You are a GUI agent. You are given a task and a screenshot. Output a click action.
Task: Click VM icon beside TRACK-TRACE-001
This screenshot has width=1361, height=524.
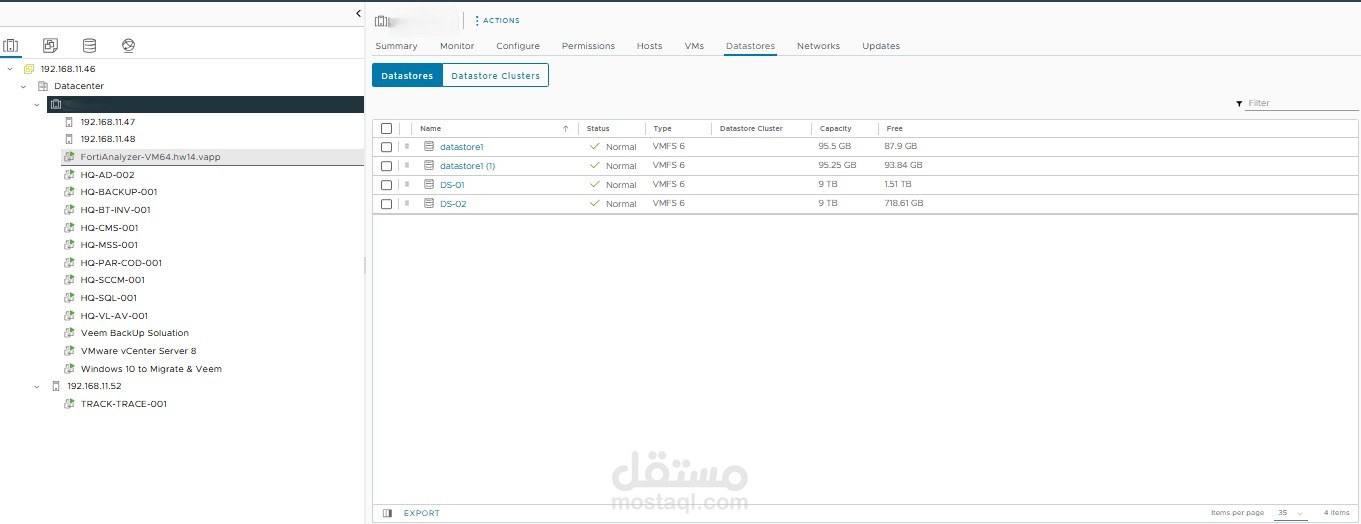pos(69,404)
